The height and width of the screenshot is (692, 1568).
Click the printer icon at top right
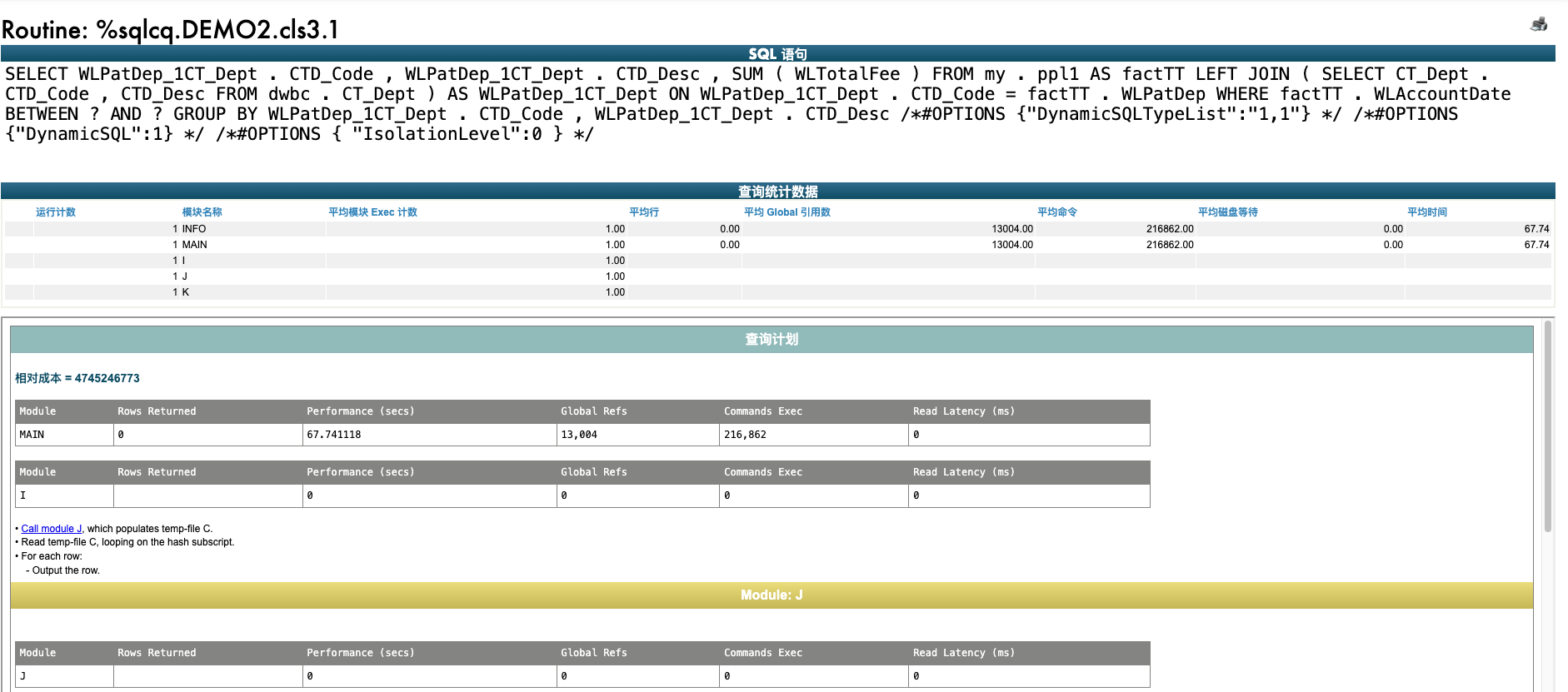[1539, 24]
